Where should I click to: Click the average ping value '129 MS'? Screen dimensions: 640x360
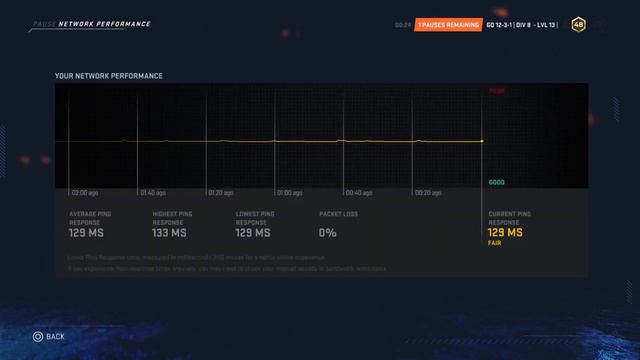pyautogui.click(x=86, y=233)
